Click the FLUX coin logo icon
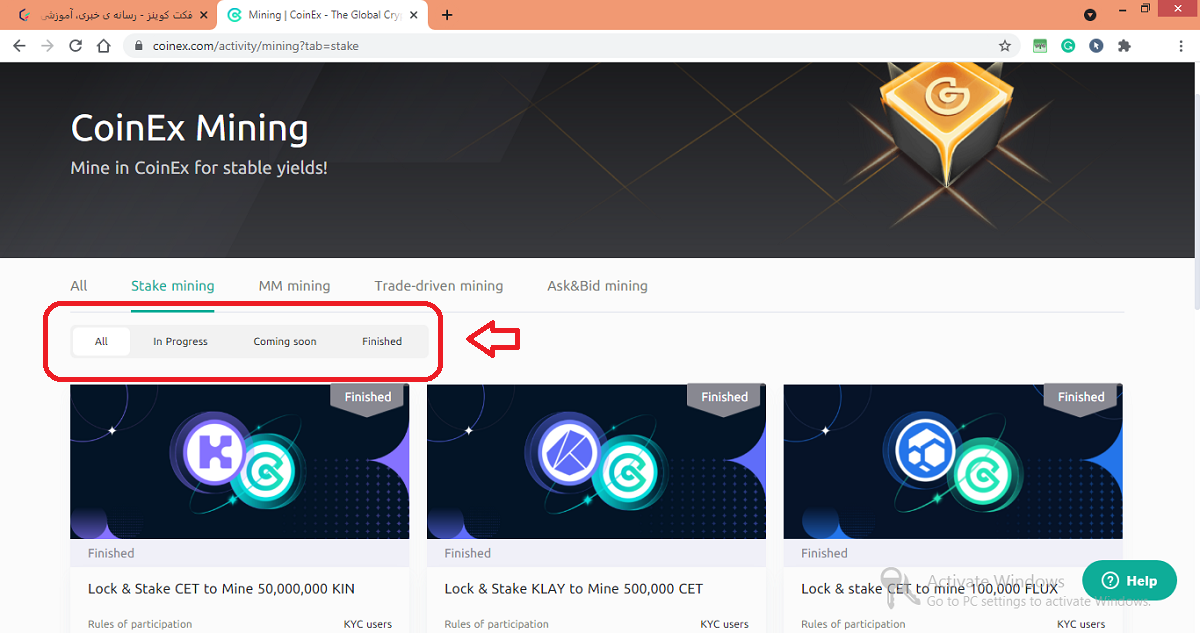The image size is (1200, 633). (x=926, y=452)
